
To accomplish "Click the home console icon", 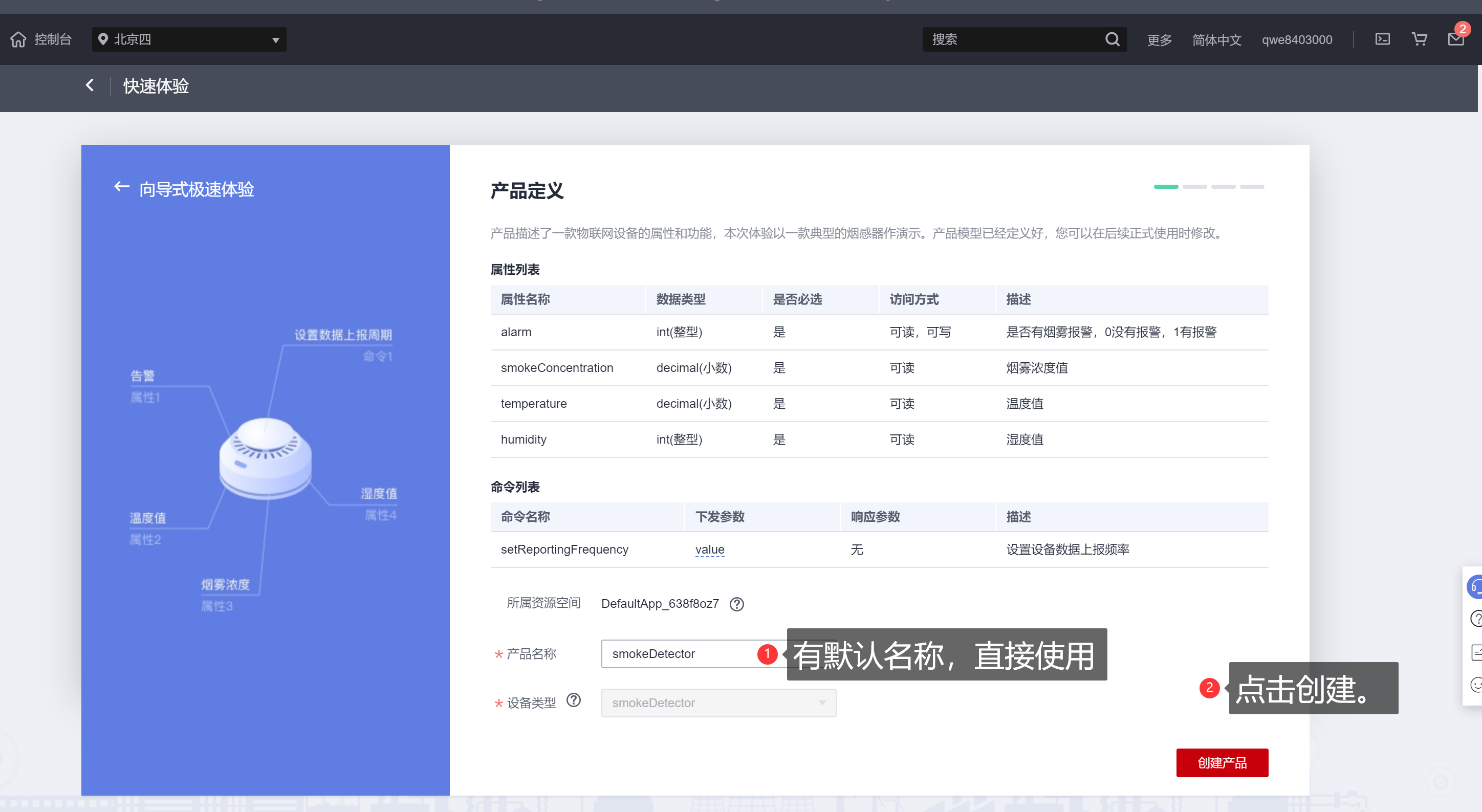I will [x=18, y=39].
